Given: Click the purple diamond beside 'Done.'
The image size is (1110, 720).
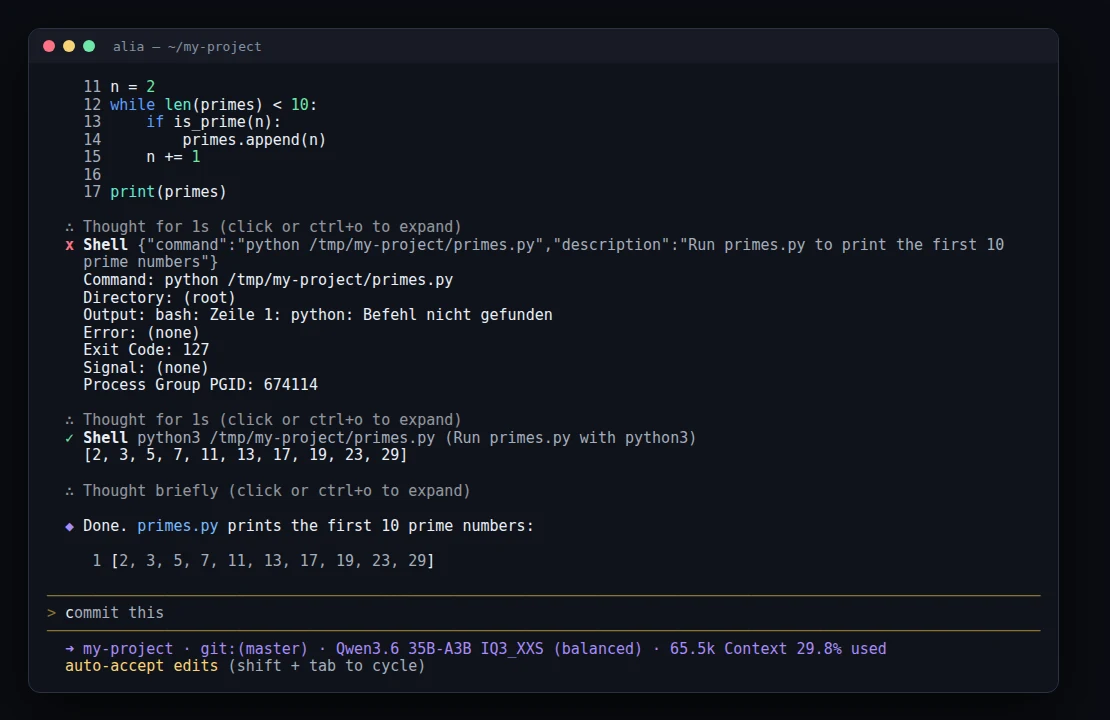Looking at the screenshot, I should (69, 526).
